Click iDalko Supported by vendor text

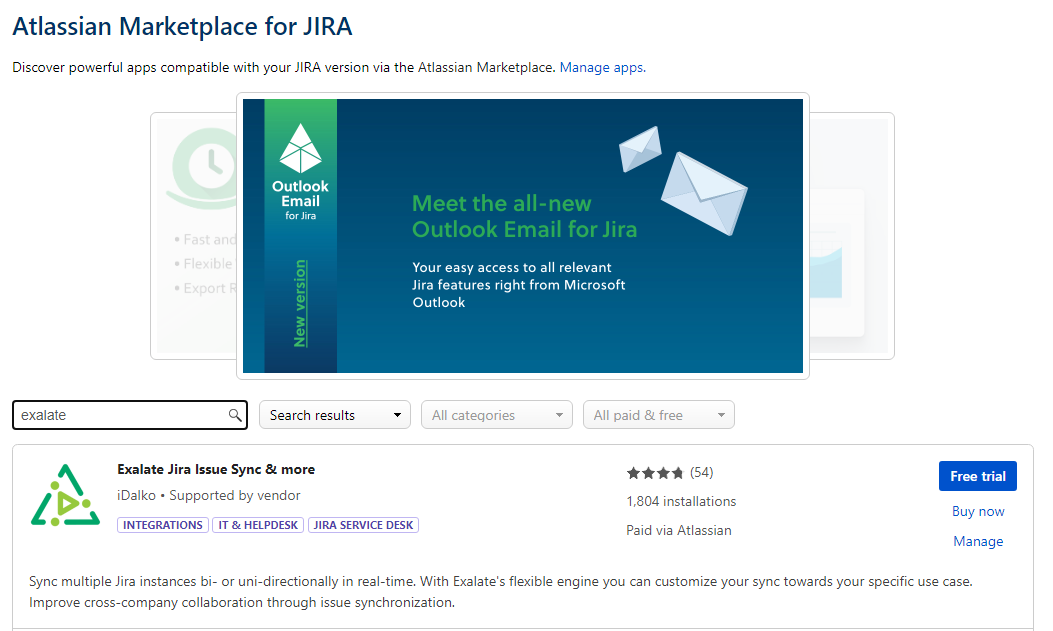click(x=208, y=495)
